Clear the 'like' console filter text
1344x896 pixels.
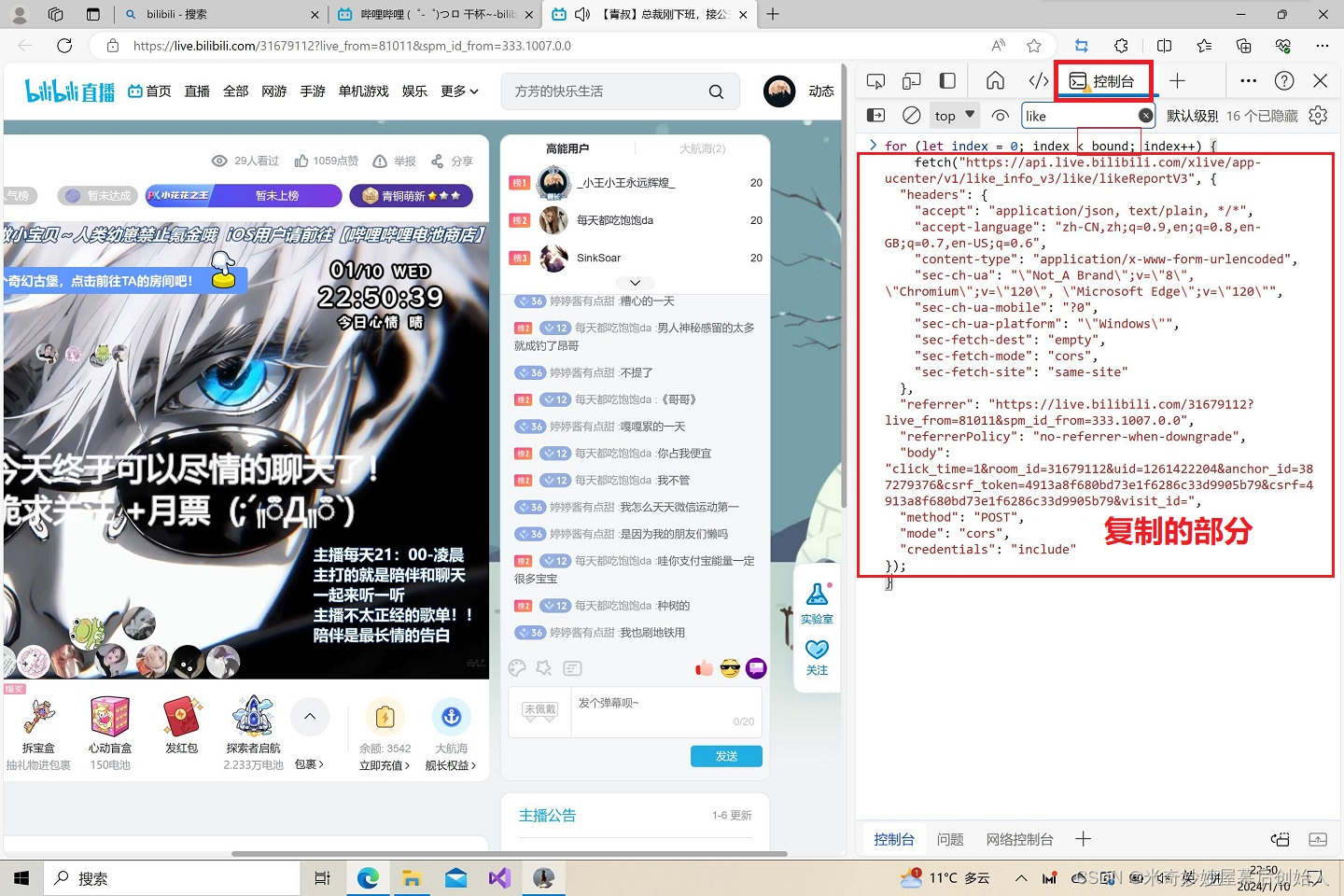(x=1145, y=115)
